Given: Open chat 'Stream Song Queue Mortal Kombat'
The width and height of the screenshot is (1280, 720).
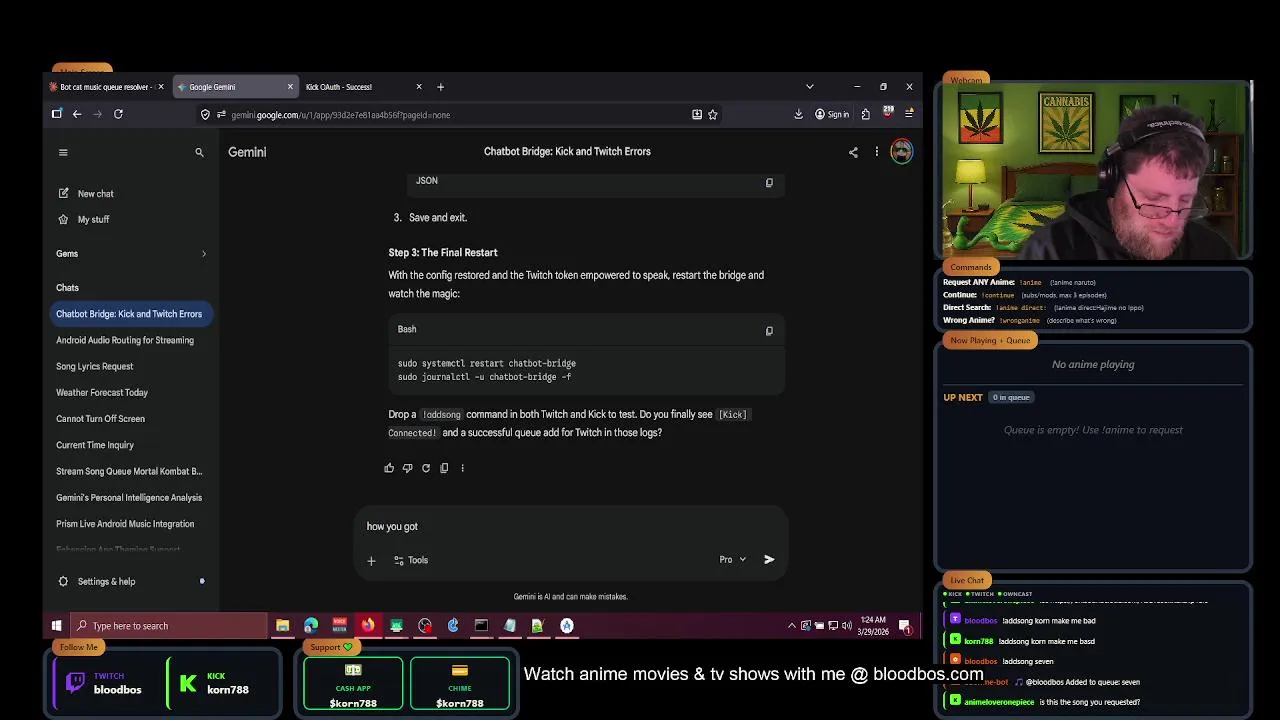Looking at the screenshot, I should [129, 471].
